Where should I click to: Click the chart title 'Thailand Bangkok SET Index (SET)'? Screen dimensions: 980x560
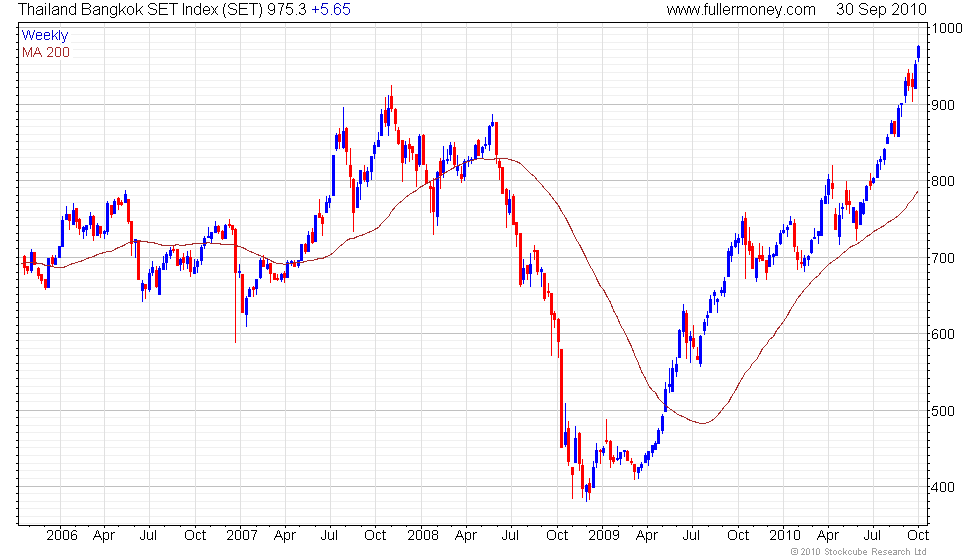[x=141, y=9]
